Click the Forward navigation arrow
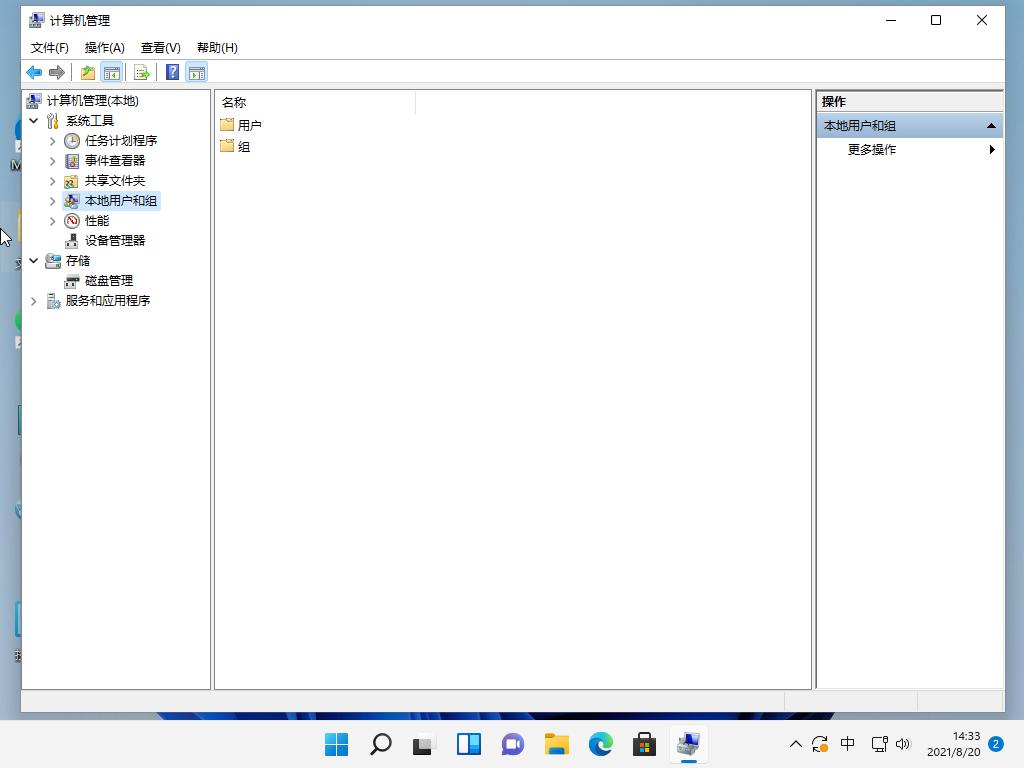1024x768 pixels. pyautogui.click(x=57, y=71)
